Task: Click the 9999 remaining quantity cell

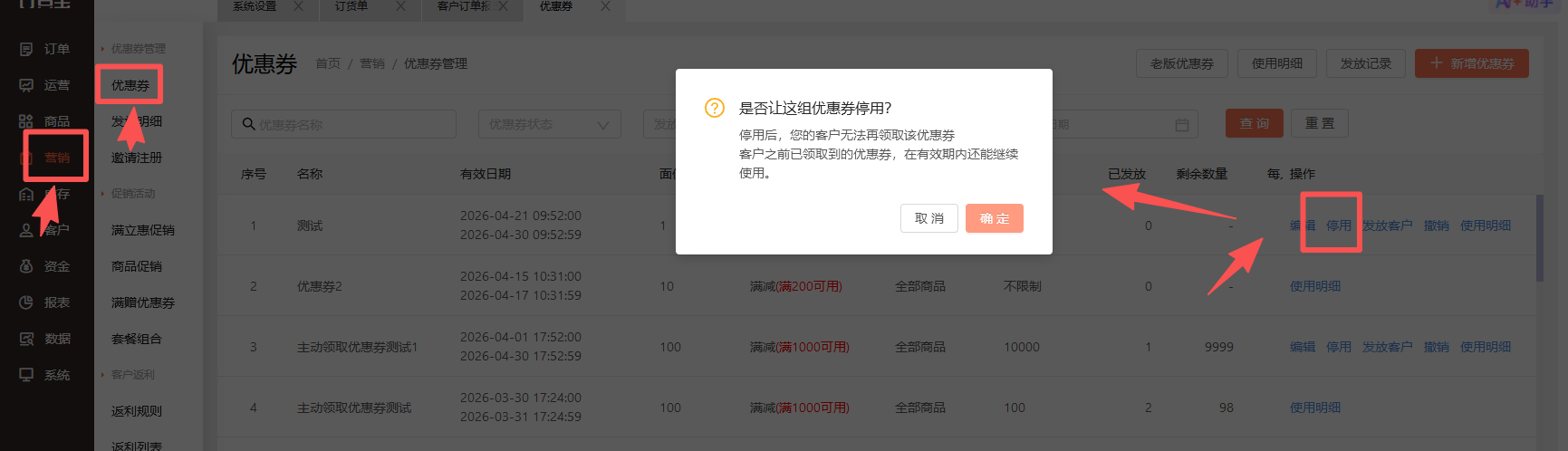Action: pyautogui.click(x=1219, y=347)
